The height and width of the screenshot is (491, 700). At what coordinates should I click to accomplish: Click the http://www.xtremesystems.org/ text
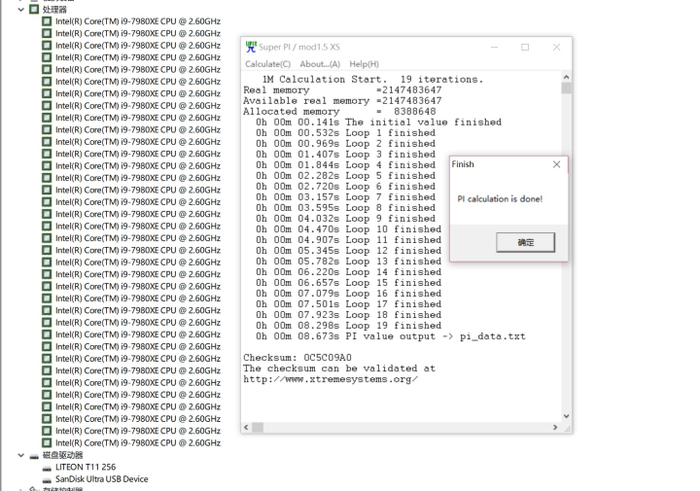[x=331, y=379]
